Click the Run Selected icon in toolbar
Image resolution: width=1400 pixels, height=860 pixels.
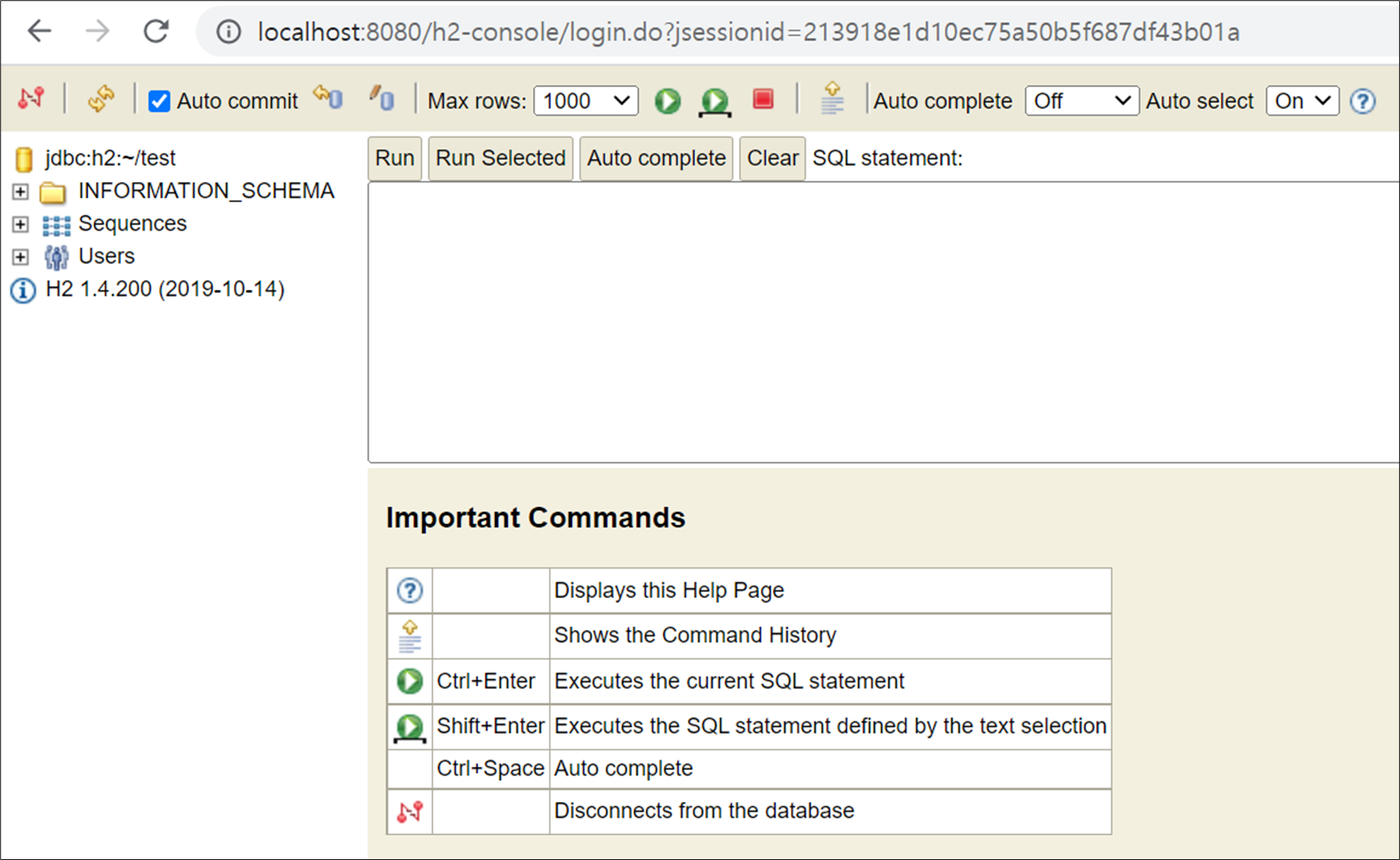[x=714, y=101]
